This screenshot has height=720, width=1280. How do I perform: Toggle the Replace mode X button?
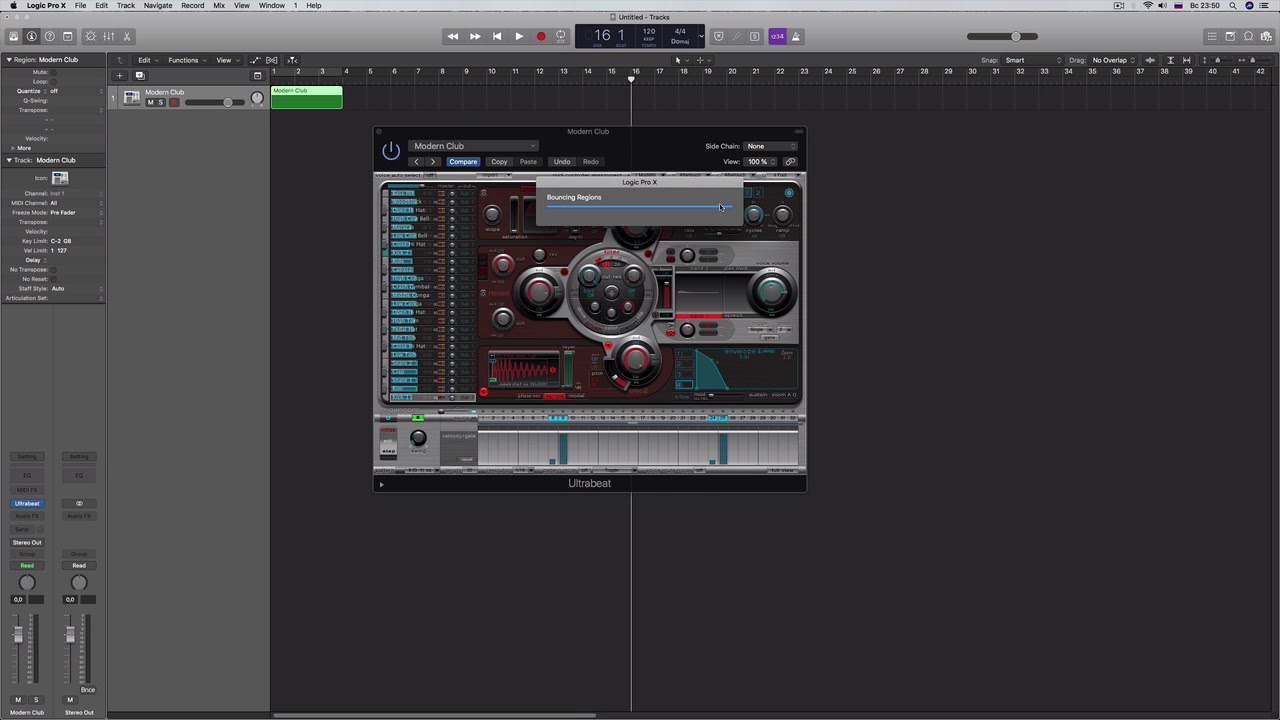point(718,37)
